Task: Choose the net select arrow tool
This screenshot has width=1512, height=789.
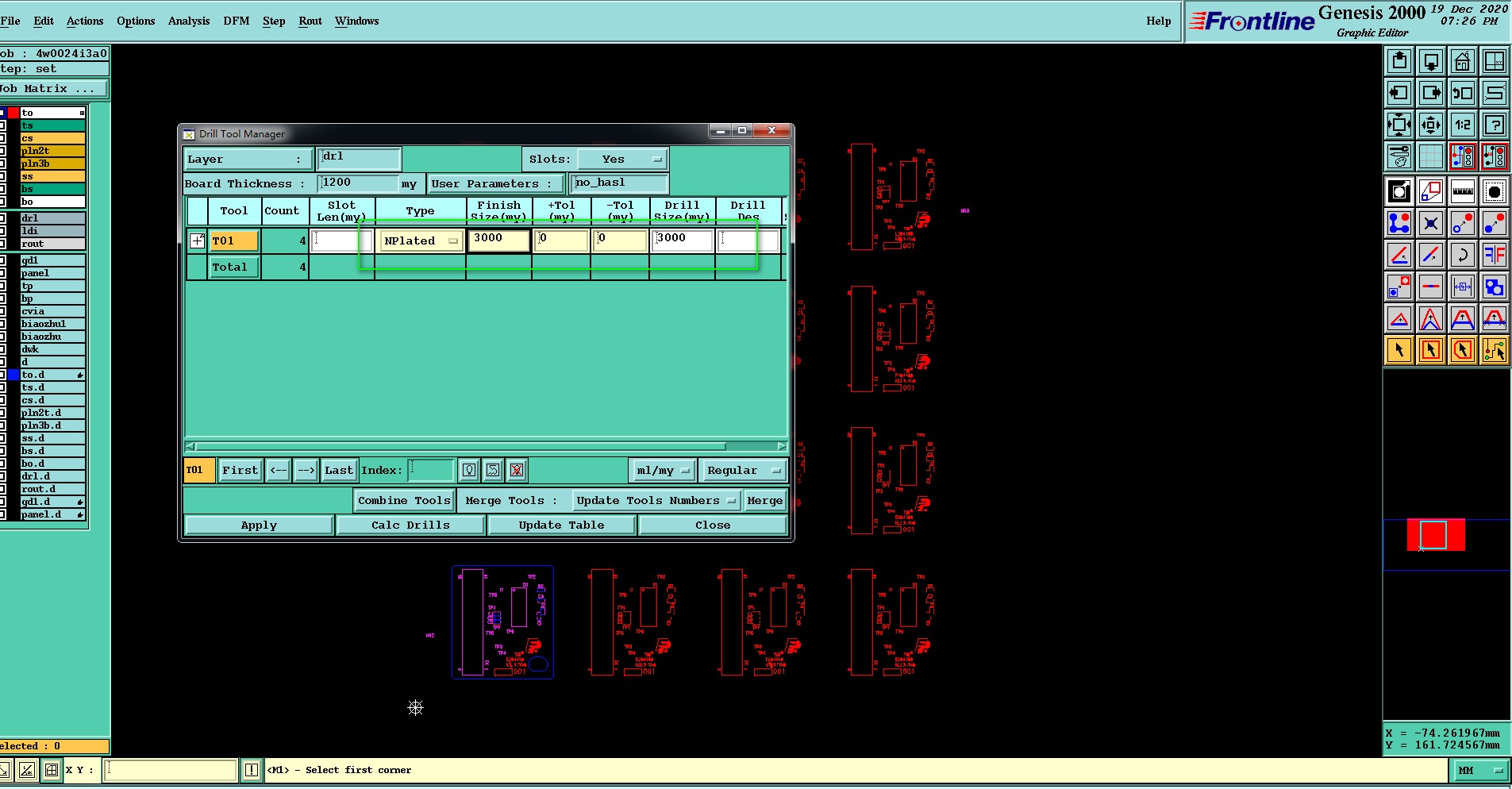Action: coord(1494,350)
